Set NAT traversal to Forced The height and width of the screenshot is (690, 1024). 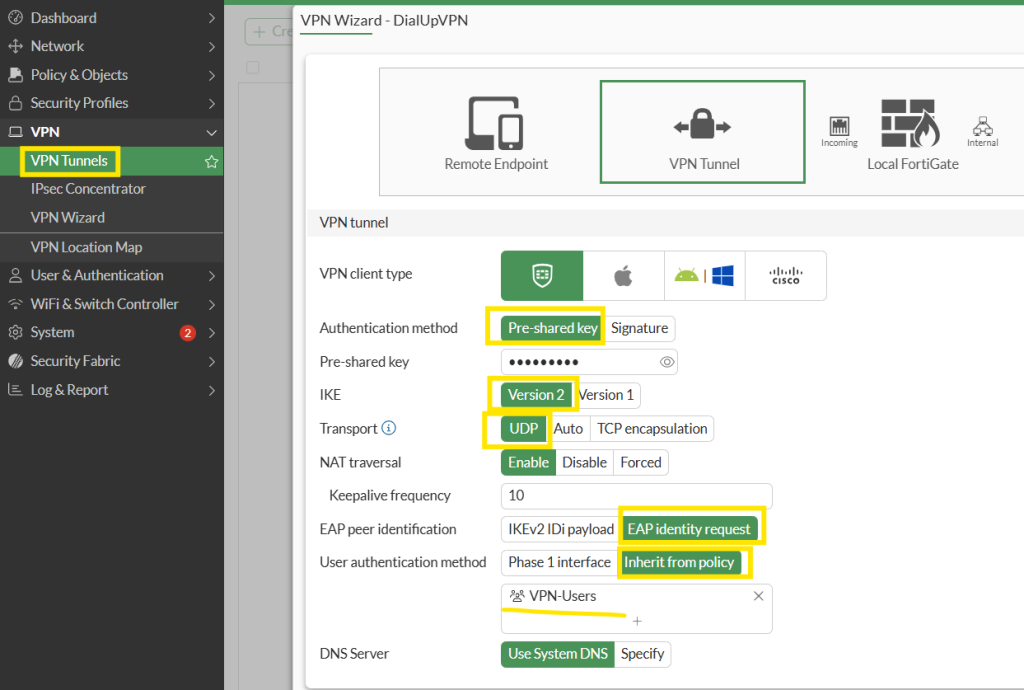pyautogui.click(x=641, y=462)
